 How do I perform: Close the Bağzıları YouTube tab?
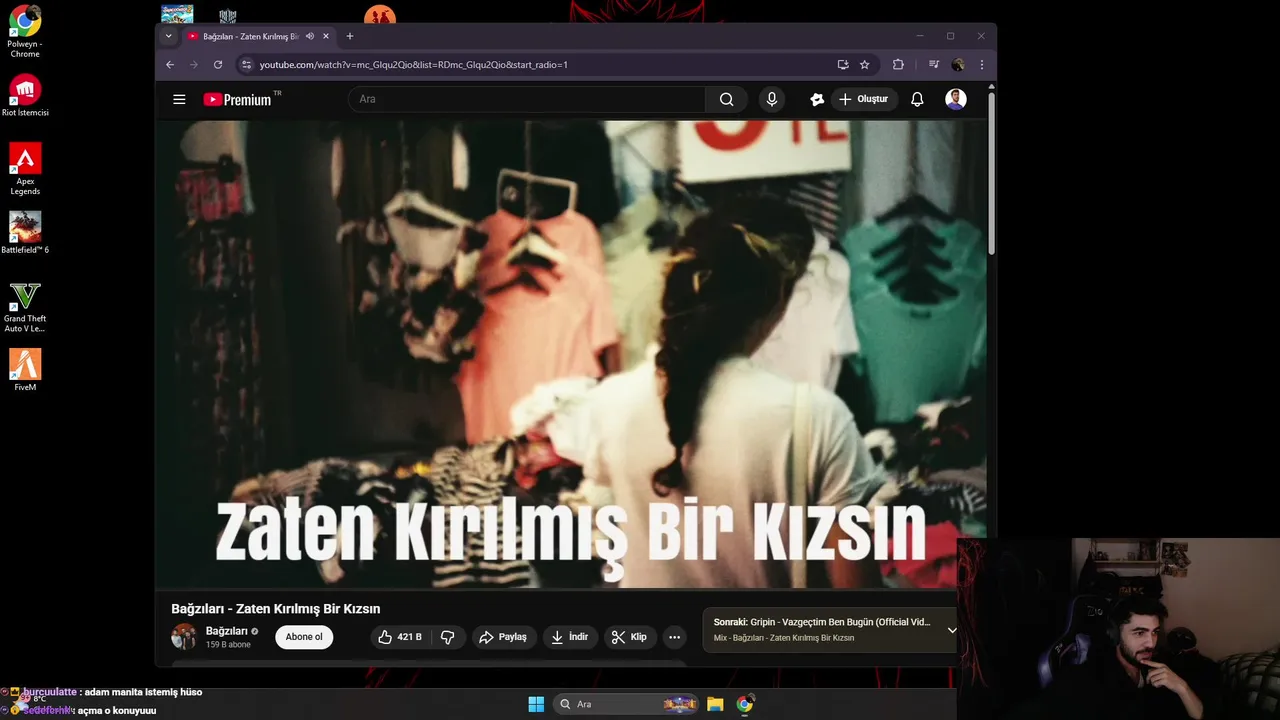(x=326, y=36)
